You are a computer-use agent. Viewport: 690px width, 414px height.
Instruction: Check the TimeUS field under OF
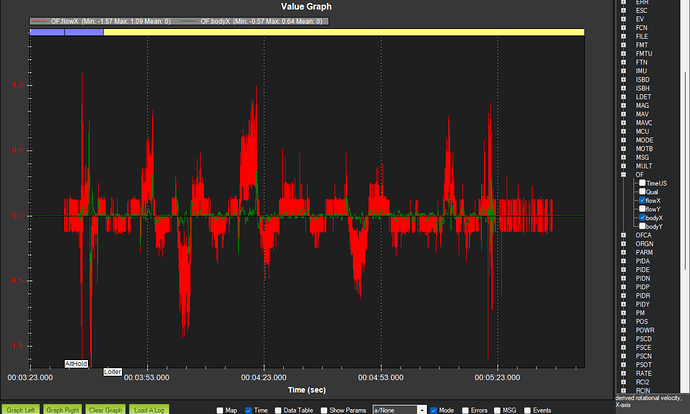click(x=642, y=183)
